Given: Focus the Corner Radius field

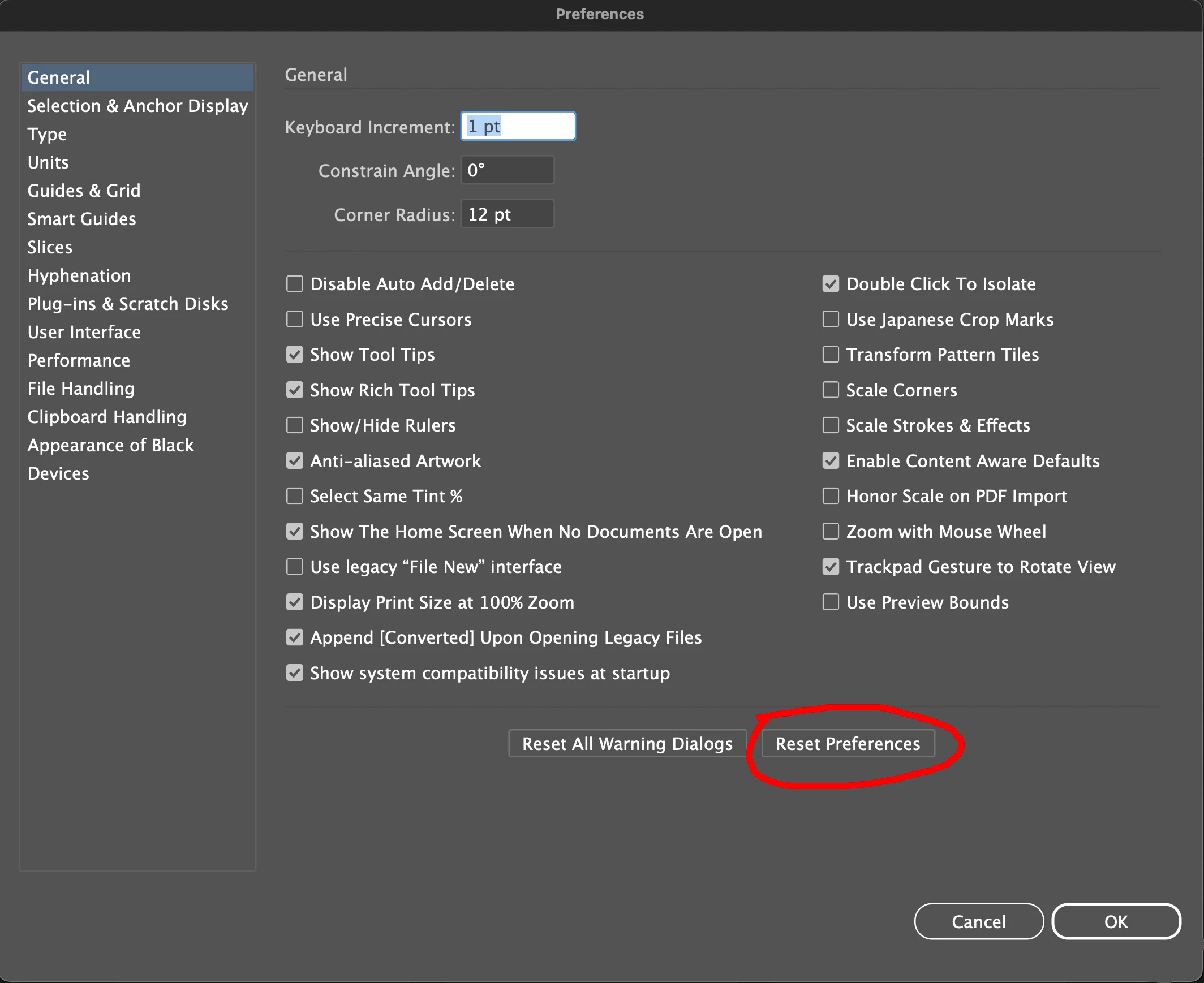Looking at the screenshot, I should click(x=507, y=214).
